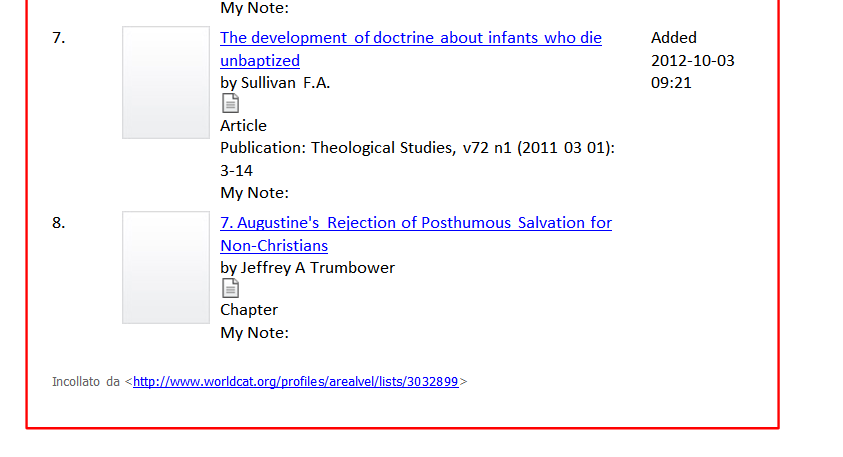
Task: Click list number '7.' in the left margin
Action: 59,38
